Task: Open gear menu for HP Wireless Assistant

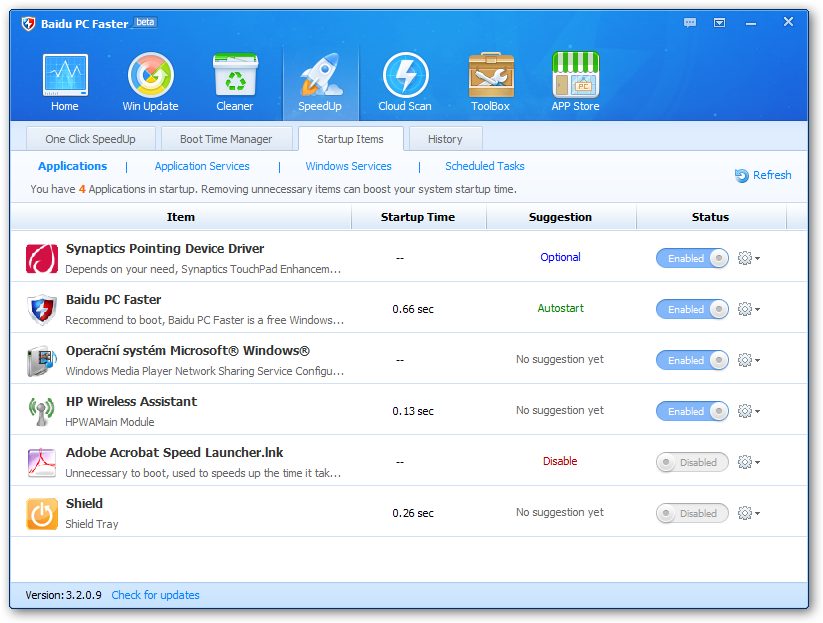Action: point(749,411)
